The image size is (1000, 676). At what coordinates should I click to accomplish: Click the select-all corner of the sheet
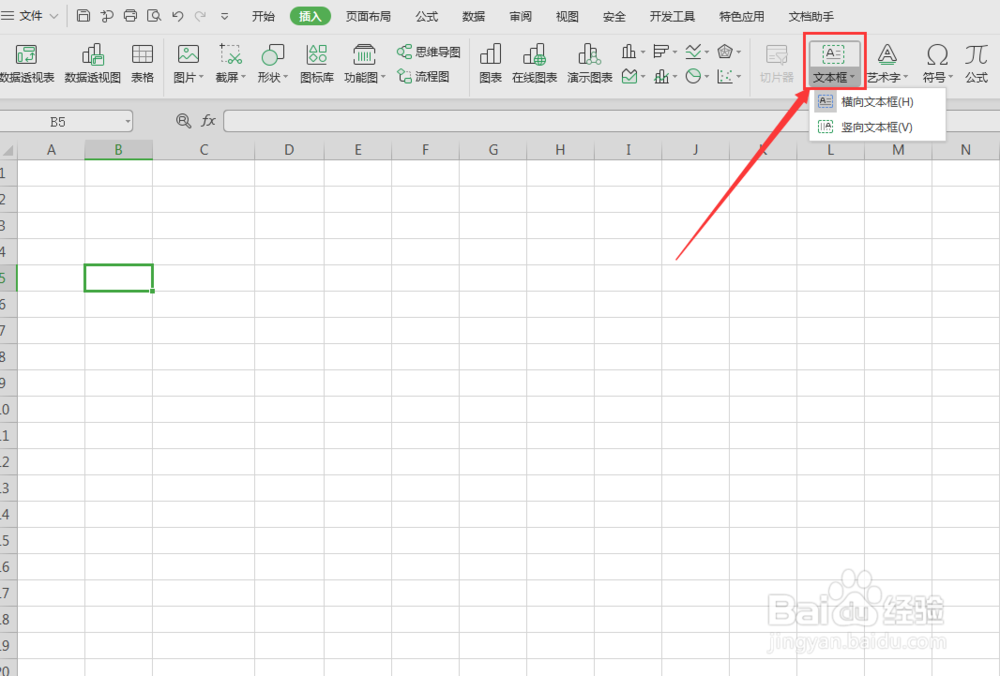[x=8, y=150]
